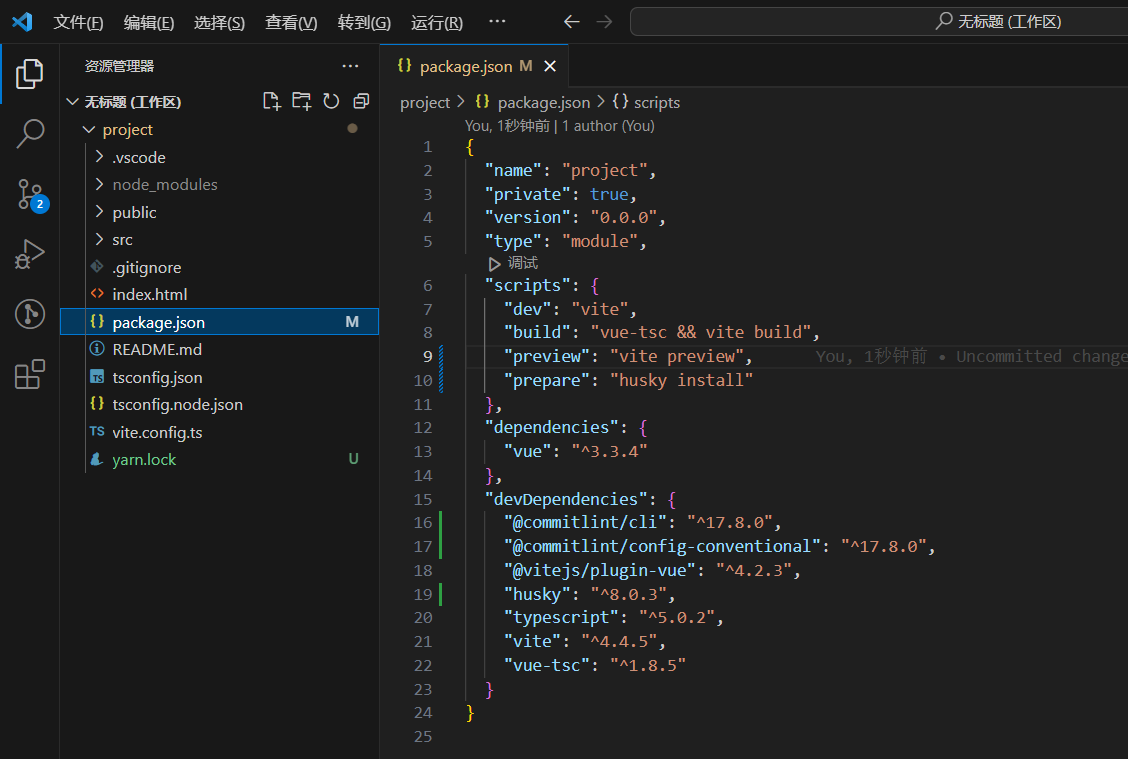This screenshot has width=1128, height=759.
Task: Open the Search view in activity bar
Action: point(29,134)
